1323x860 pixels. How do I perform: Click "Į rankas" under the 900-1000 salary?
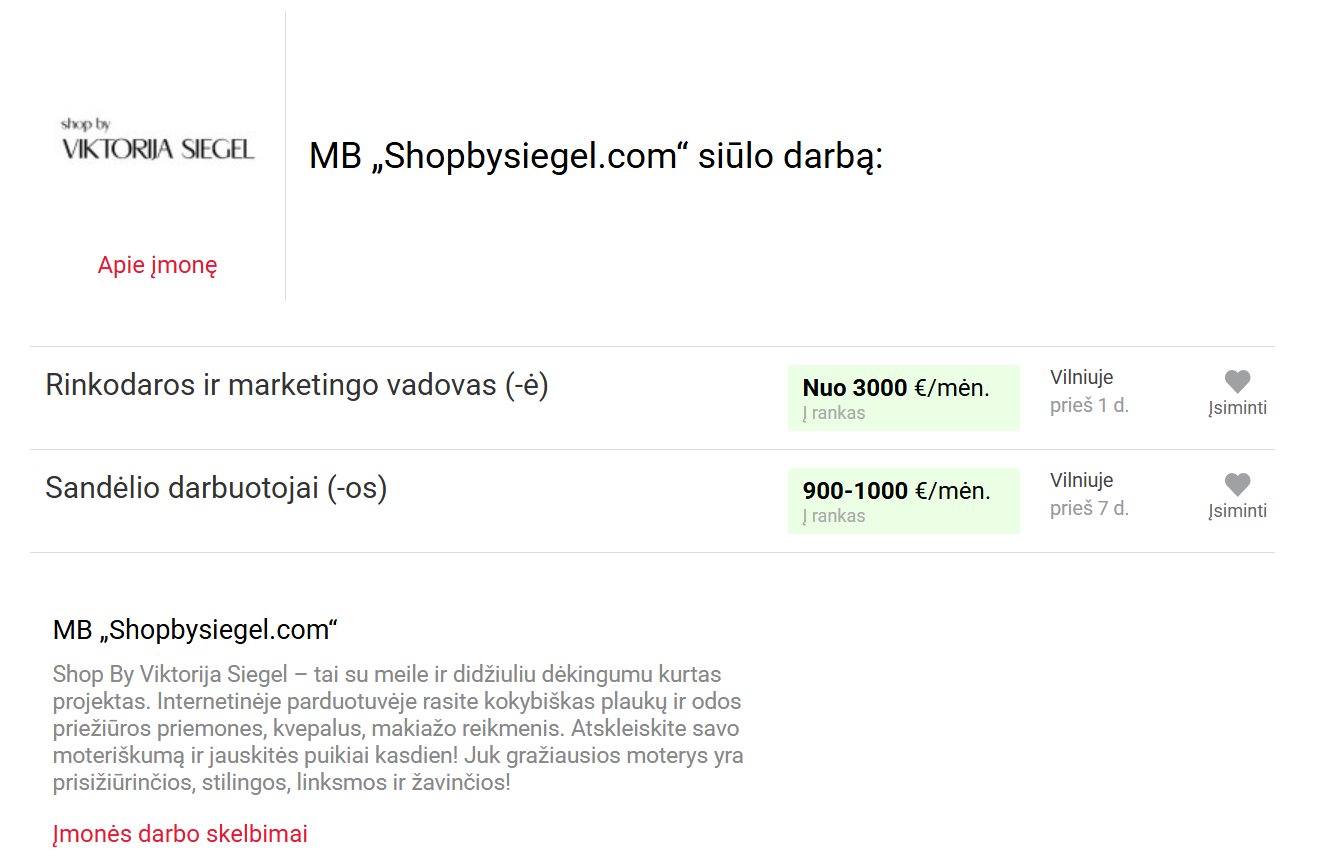pos(834,516)
